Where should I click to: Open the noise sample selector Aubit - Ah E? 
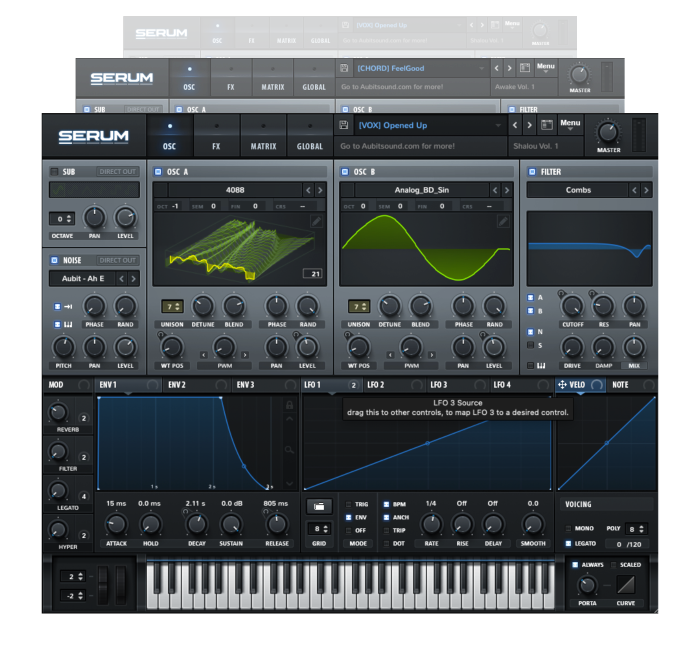[x=83, y=279]
